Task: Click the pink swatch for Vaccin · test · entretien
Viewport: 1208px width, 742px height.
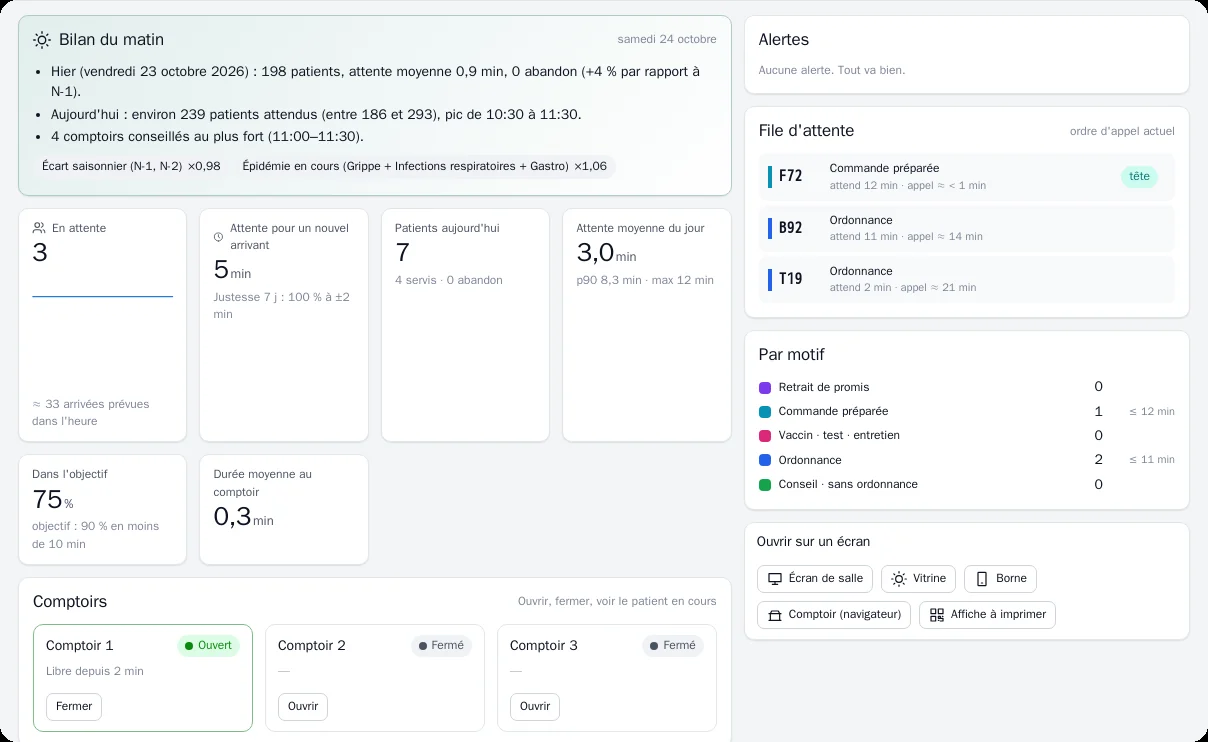Action: [x=765, y=436]
